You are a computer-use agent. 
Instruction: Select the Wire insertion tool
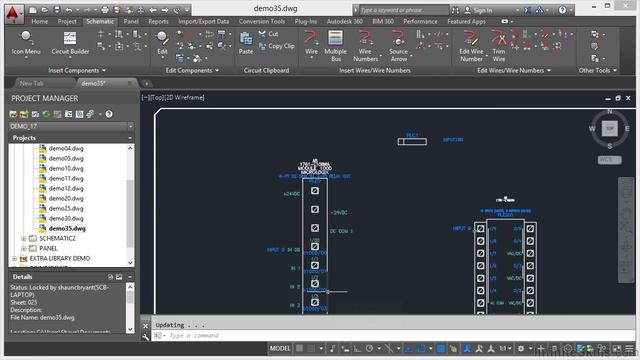point(311,43)
